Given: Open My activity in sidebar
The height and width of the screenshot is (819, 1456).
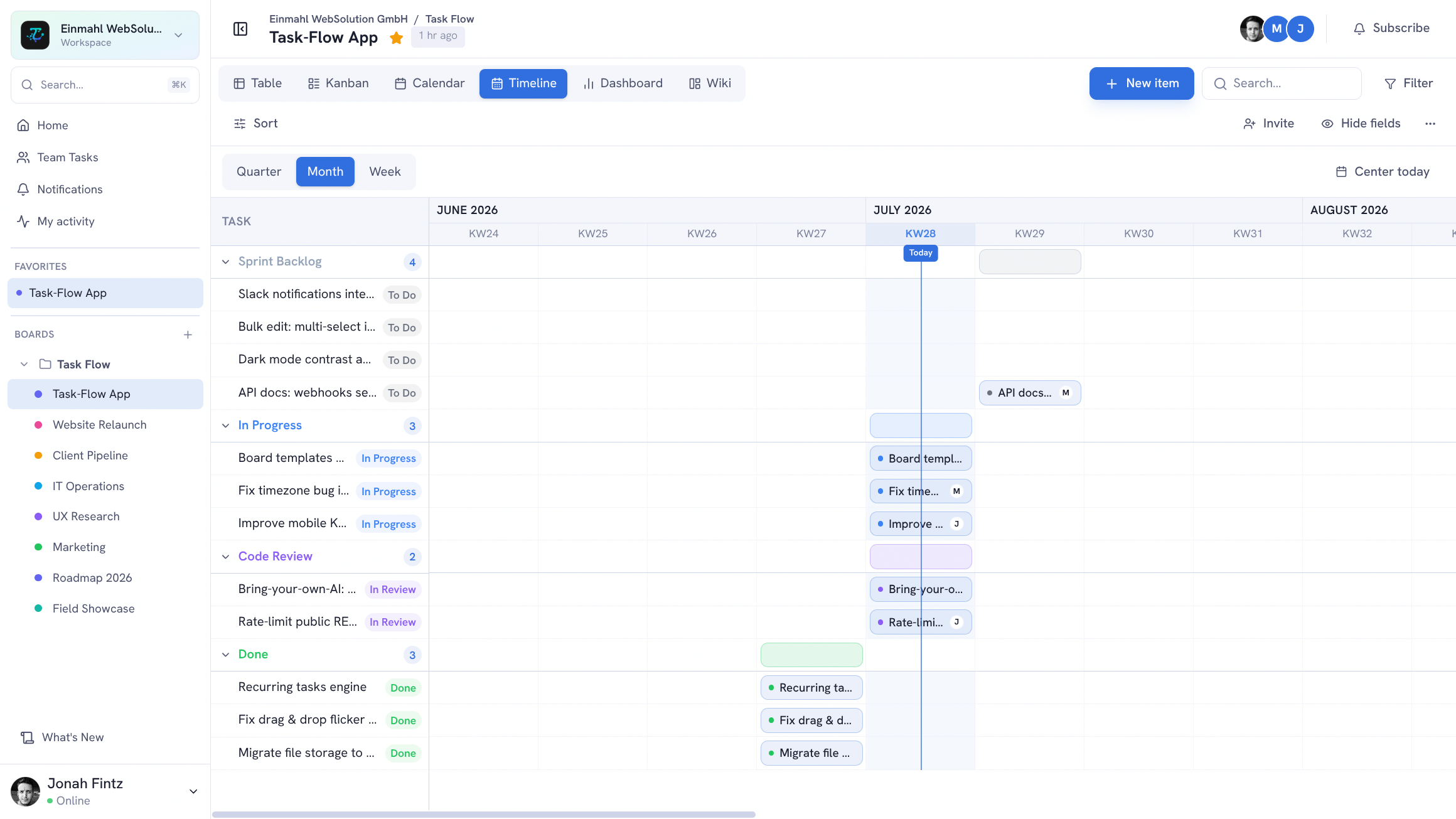Looking at the screenshot, I should [105, 222].
